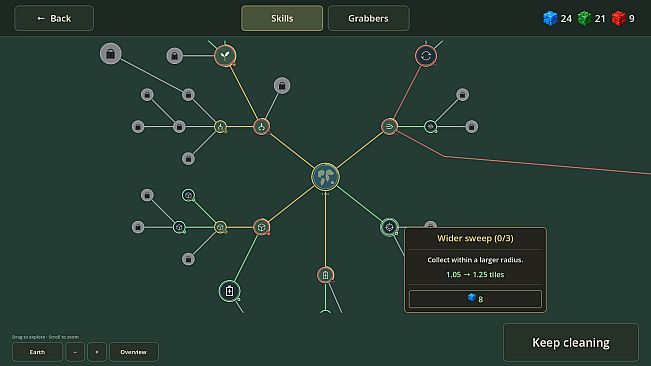This screenshot has height=366, width=651.
Task: Click the red cube resource counter
Action: 623,18
